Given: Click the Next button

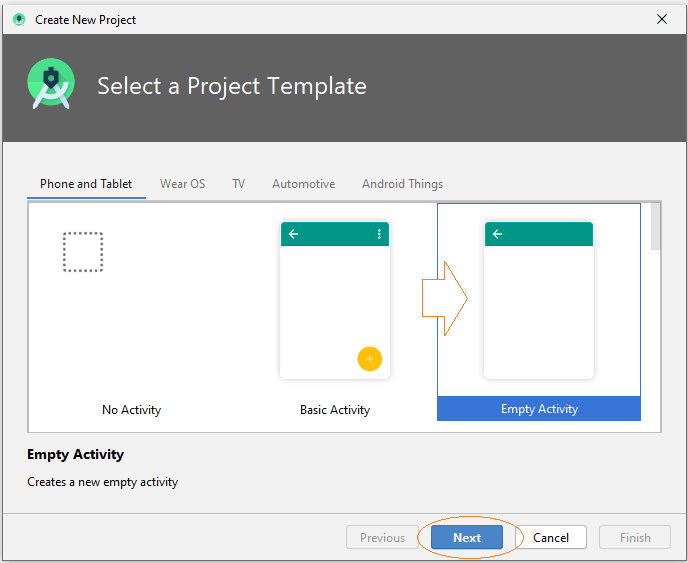Looking at the screenshot, I should [467, 537].
